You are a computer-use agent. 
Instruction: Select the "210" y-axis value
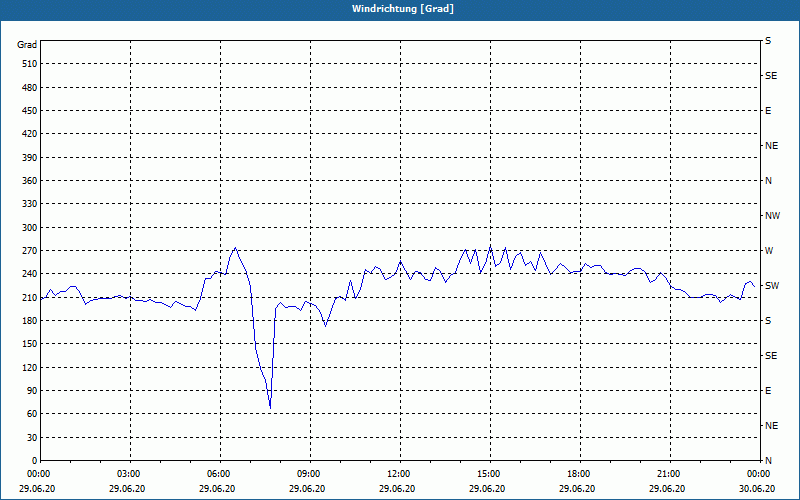[30, 297]
